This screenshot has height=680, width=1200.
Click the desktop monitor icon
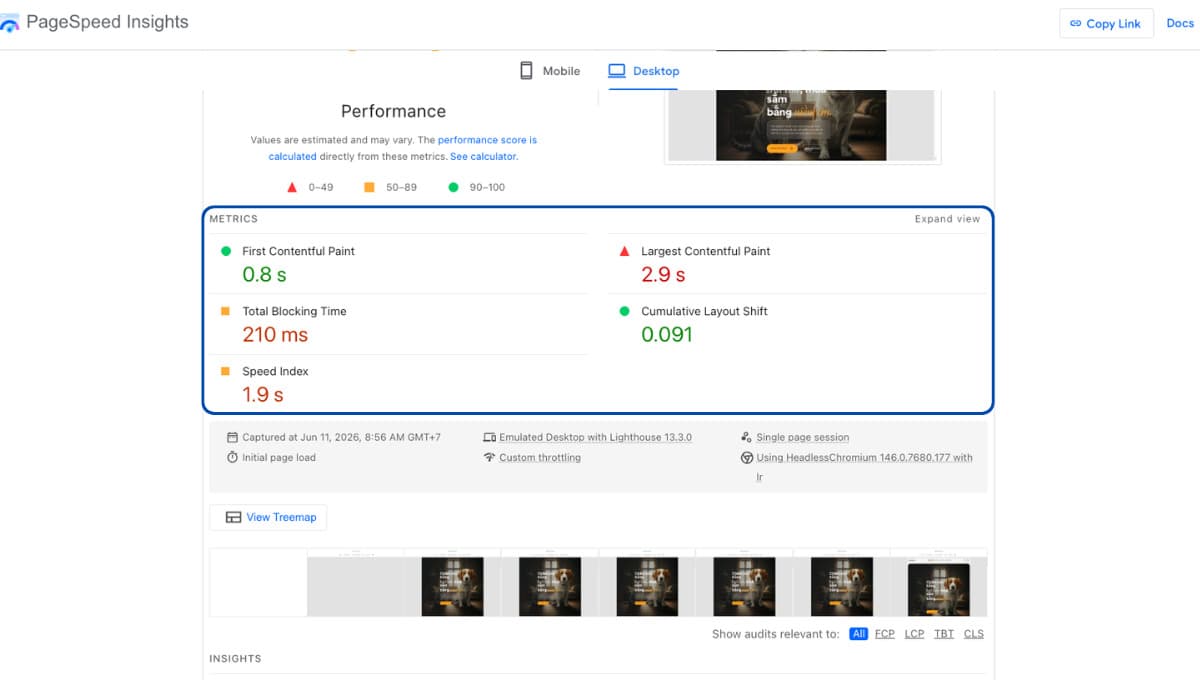(x=616, y=71)
